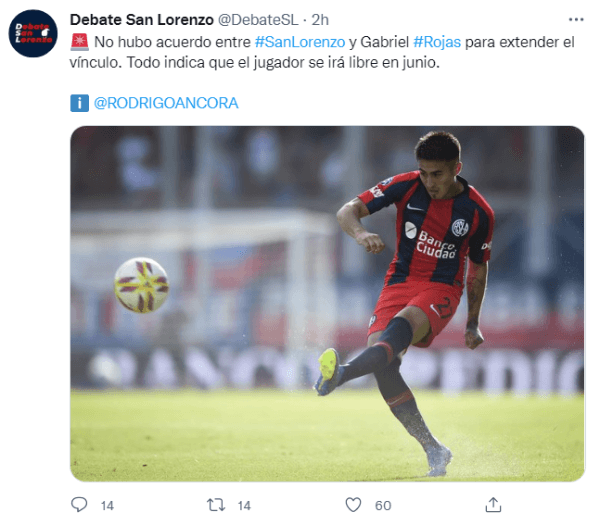Click the soccer ball in the photo

(142, 285)
